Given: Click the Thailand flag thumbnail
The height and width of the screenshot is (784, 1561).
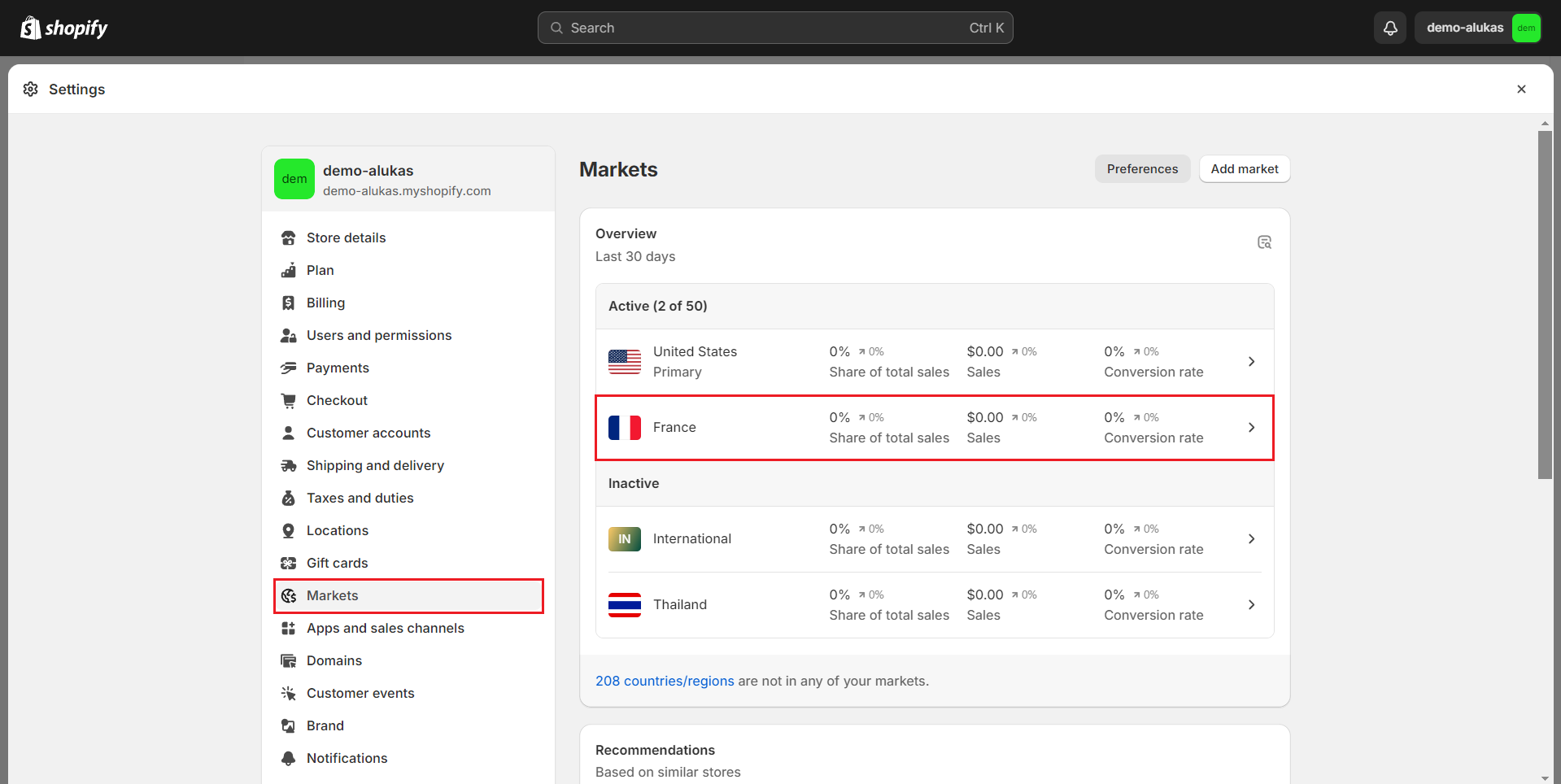Looking at the screenshot, I should pyautogui.click(x=625, y=605).
